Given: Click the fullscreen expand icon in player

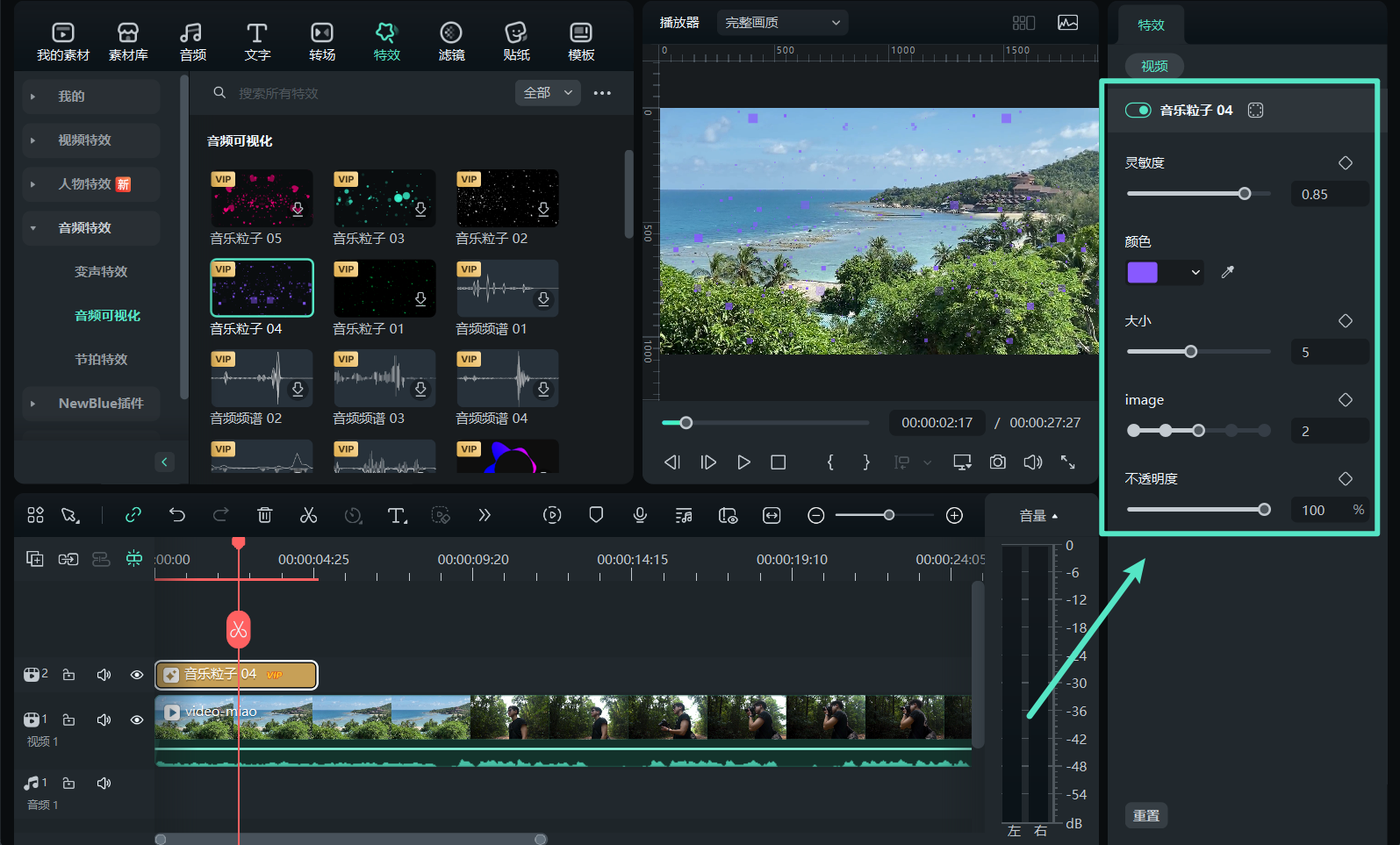Looking at the screenshot, I should pyautogui.click(x=1067, y=462).
